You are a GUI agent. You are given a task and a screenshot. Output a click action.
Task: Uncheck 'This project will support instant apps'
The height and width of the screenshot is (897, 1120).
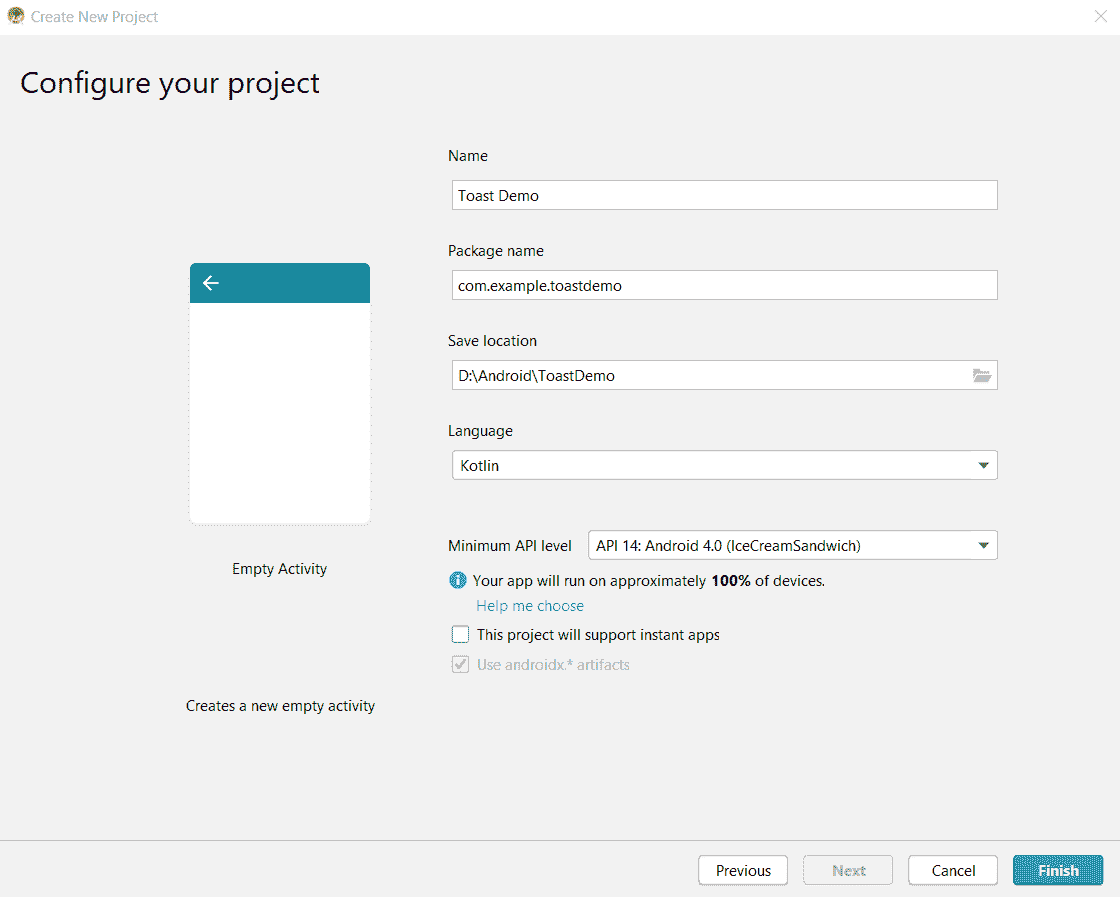point(460,633)
